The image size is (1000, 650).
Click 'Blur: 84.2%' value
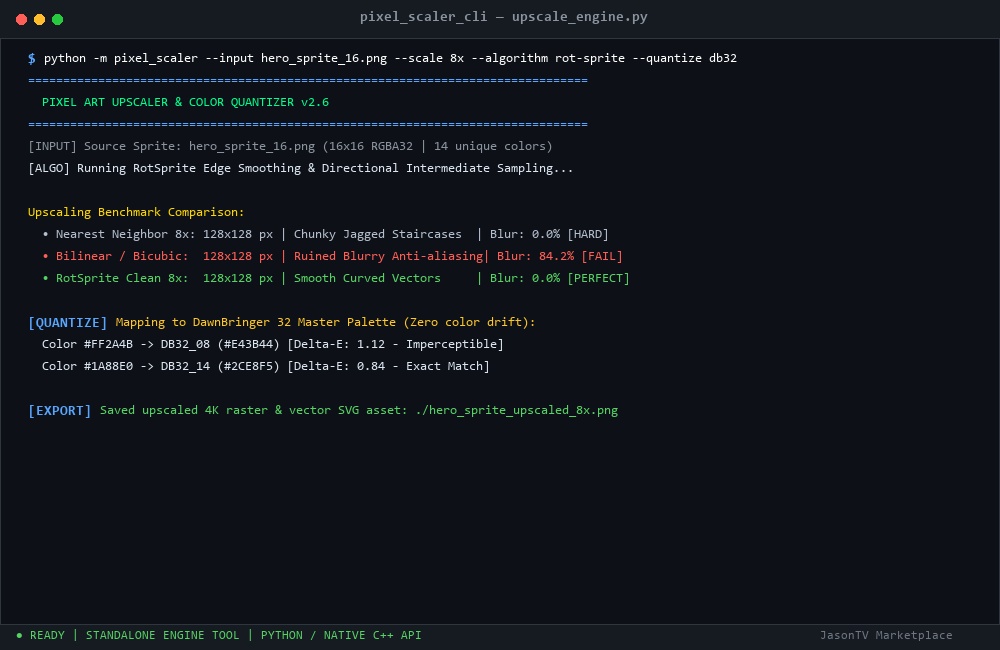[x=535, y=256]
